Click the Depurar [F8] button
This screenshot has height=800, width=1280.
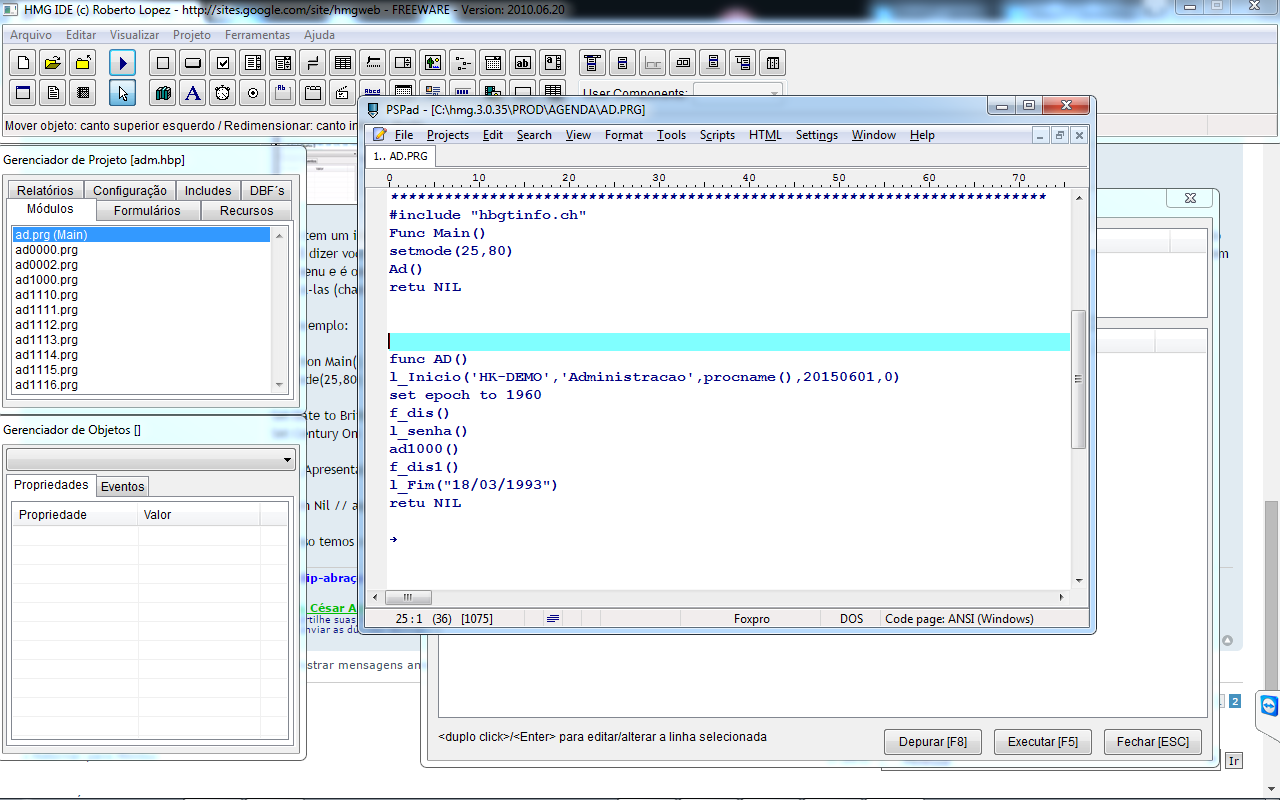[932, 742]
